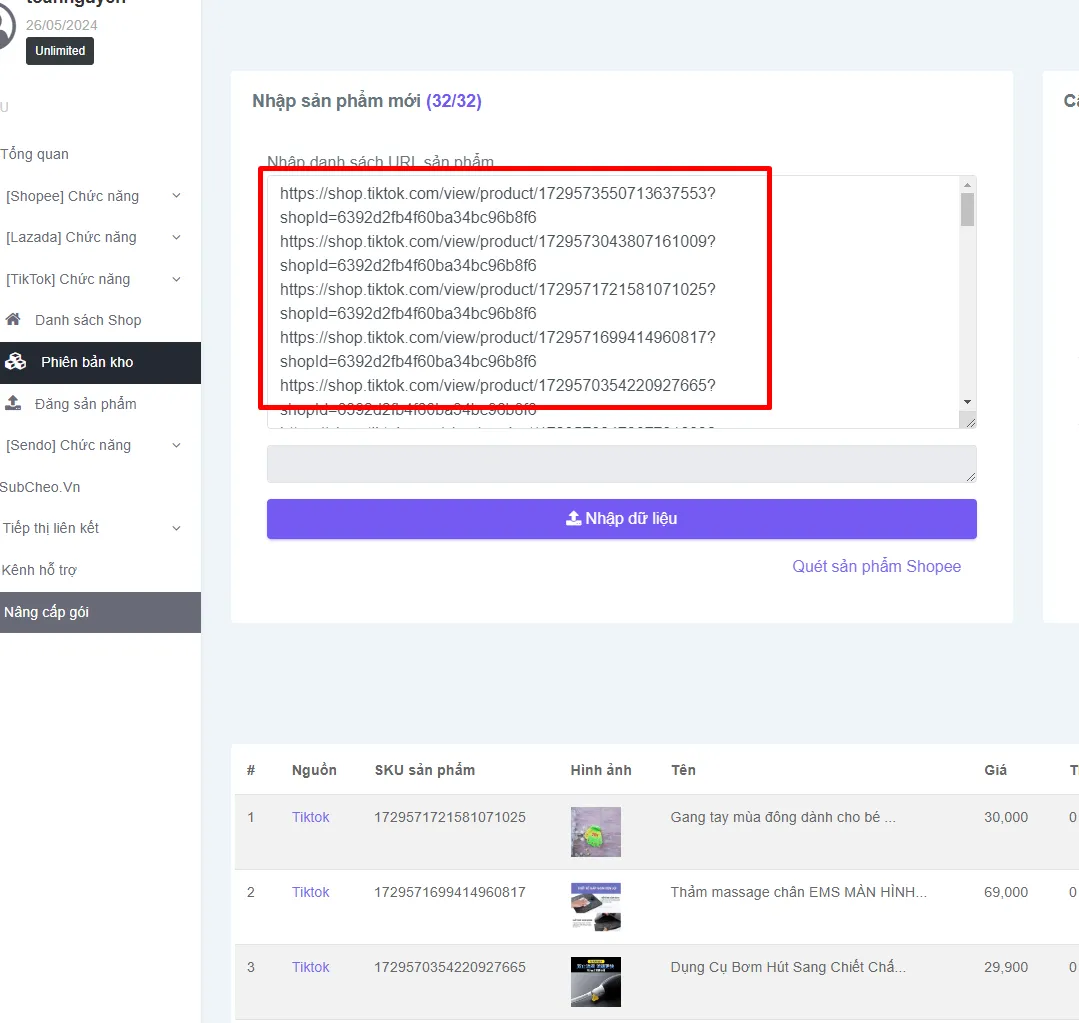Image resolution: width=1079 pixels, height=1023 pixels.
Task: Click the empty gray textarea below URL list
Action: (621, 464)
